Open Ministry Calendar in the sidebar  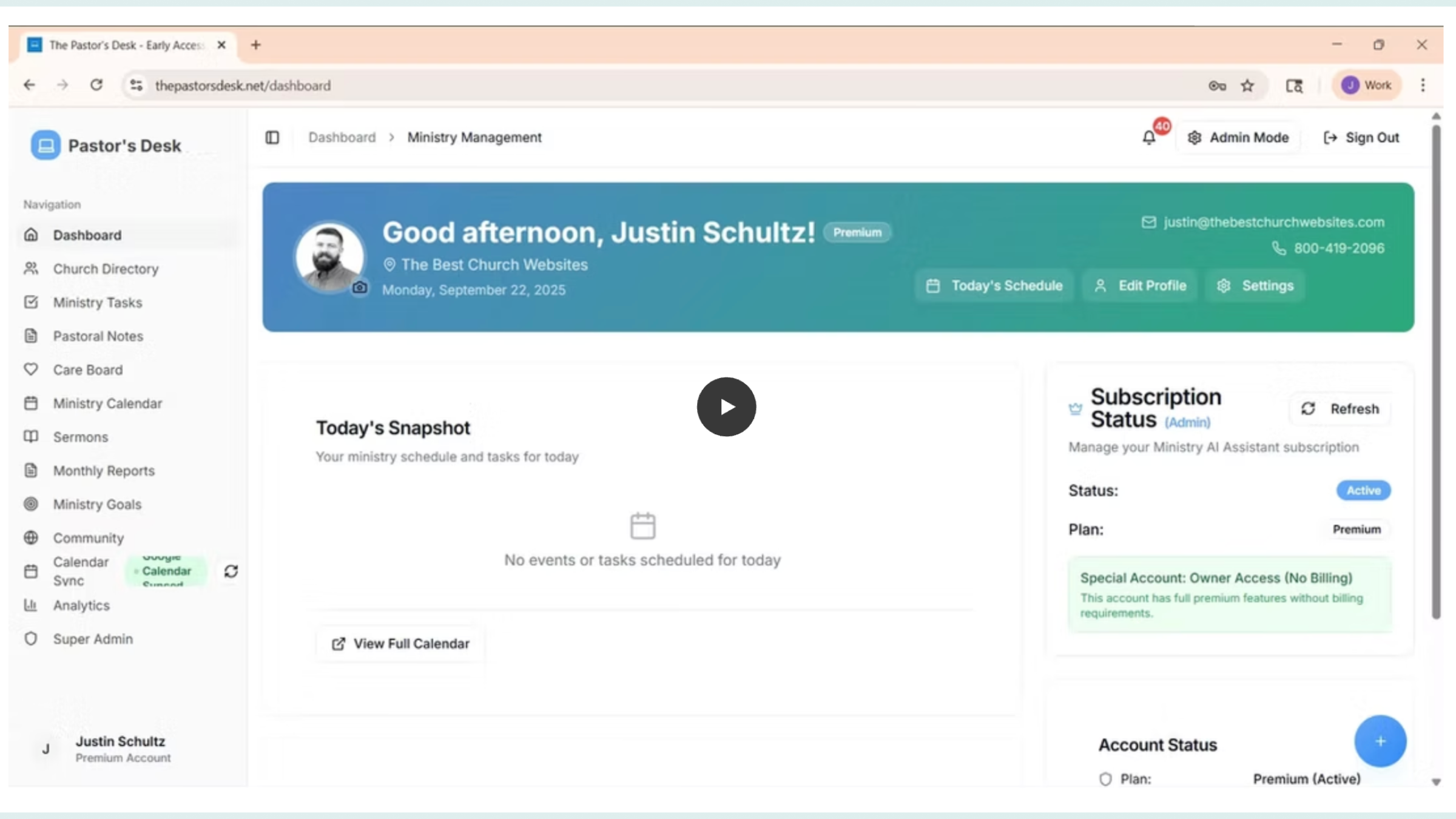pos(107,403)
